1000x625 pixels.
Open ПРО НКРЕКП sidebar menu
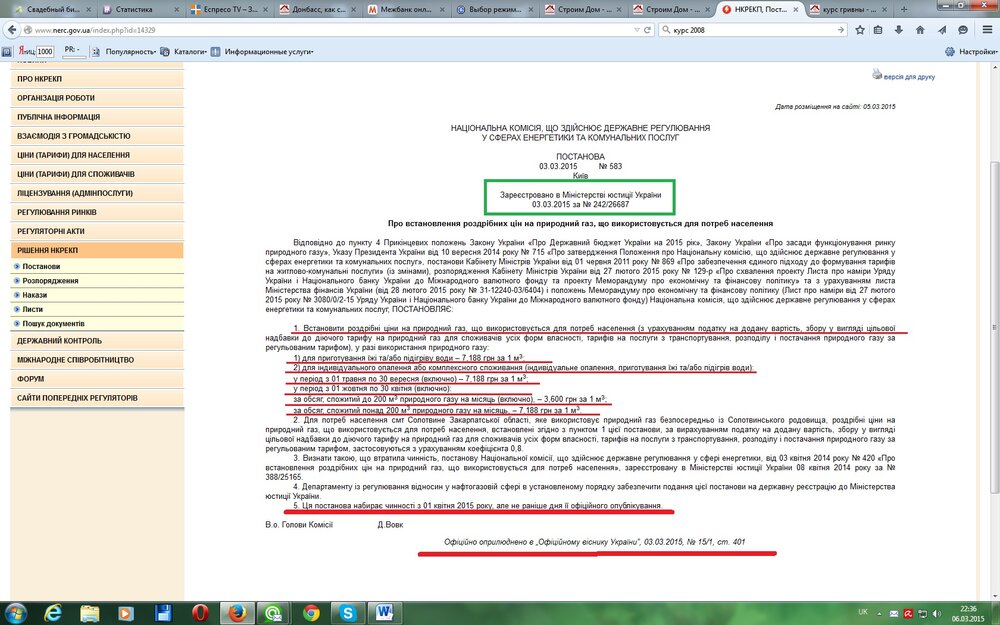(x=97, y=79)
